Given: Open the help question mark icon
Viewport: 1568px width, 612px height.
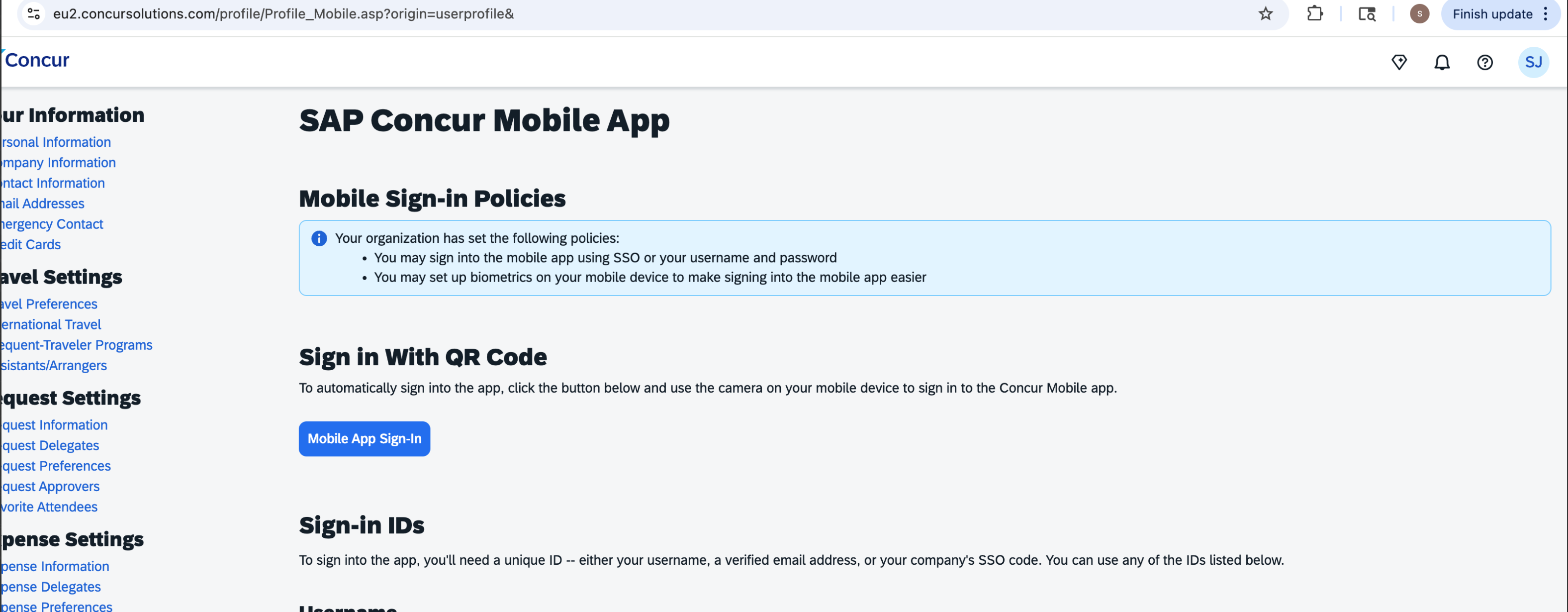Looking at the screenshot, I should pyautogui.click(x=1484, y=62).
